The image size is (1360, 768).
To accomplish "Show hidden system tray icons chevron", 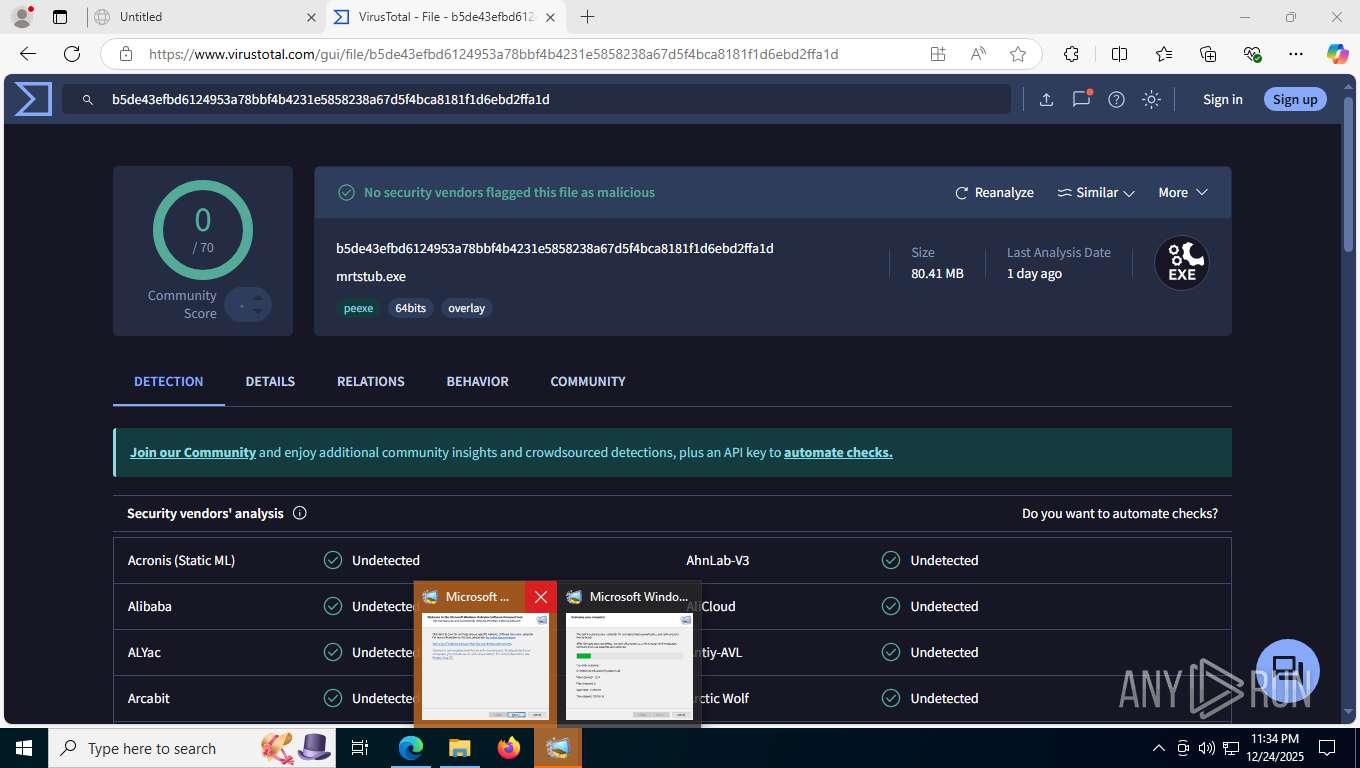I will [x=1159, y=748].
